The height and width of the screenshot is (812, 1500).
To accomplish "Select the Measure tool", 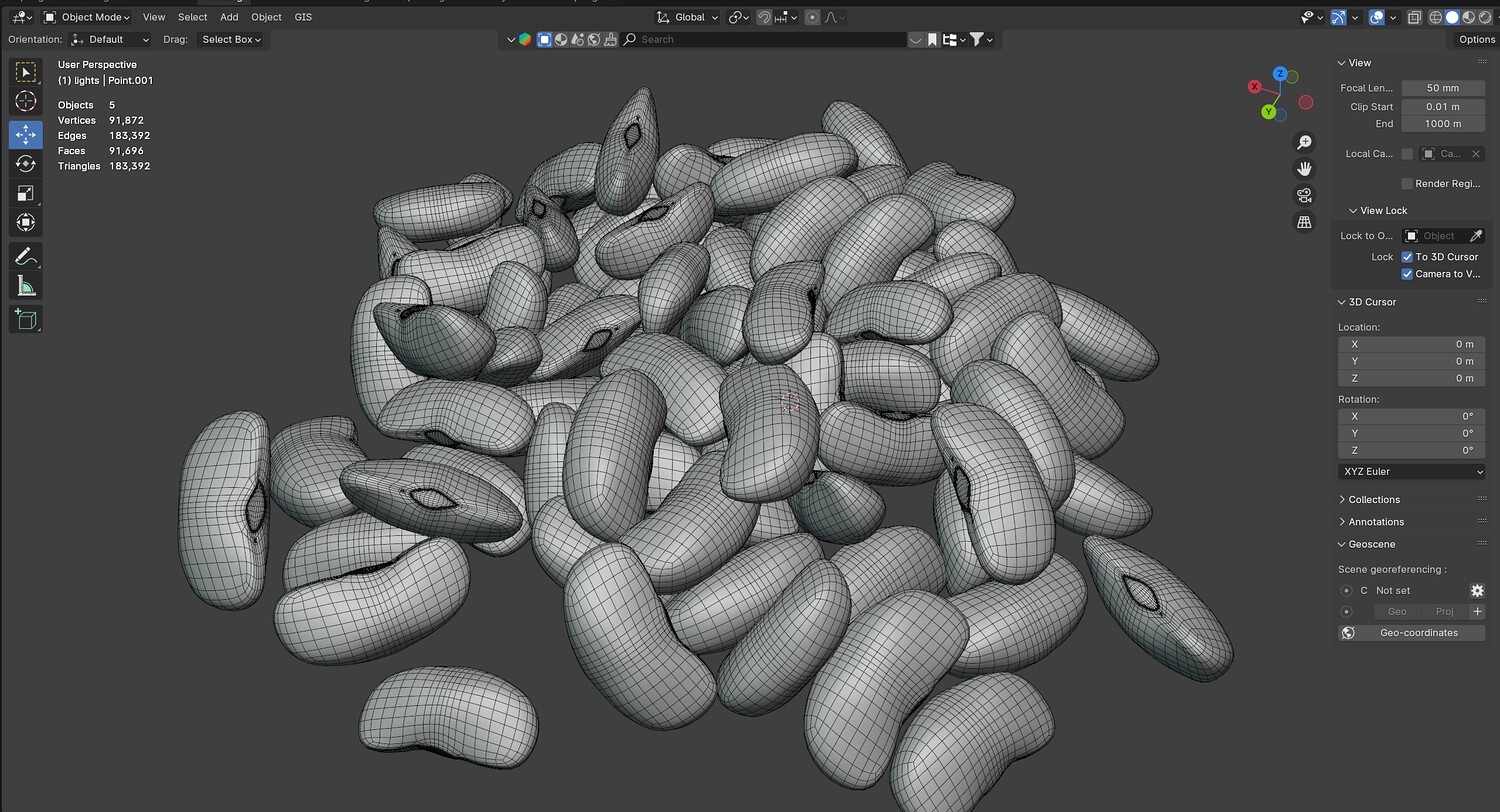I will click(x=26, y=286).
